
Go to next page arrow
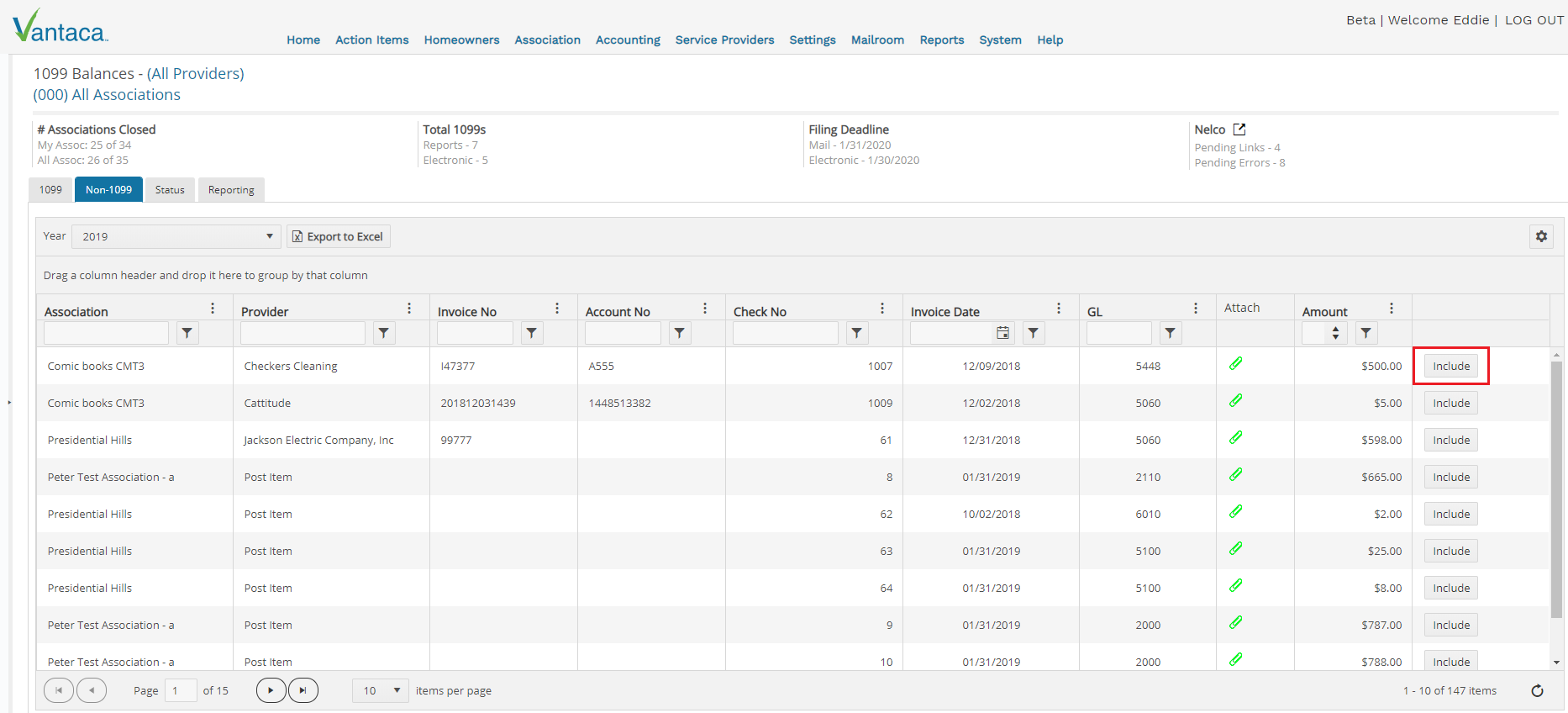click(271, 691)
